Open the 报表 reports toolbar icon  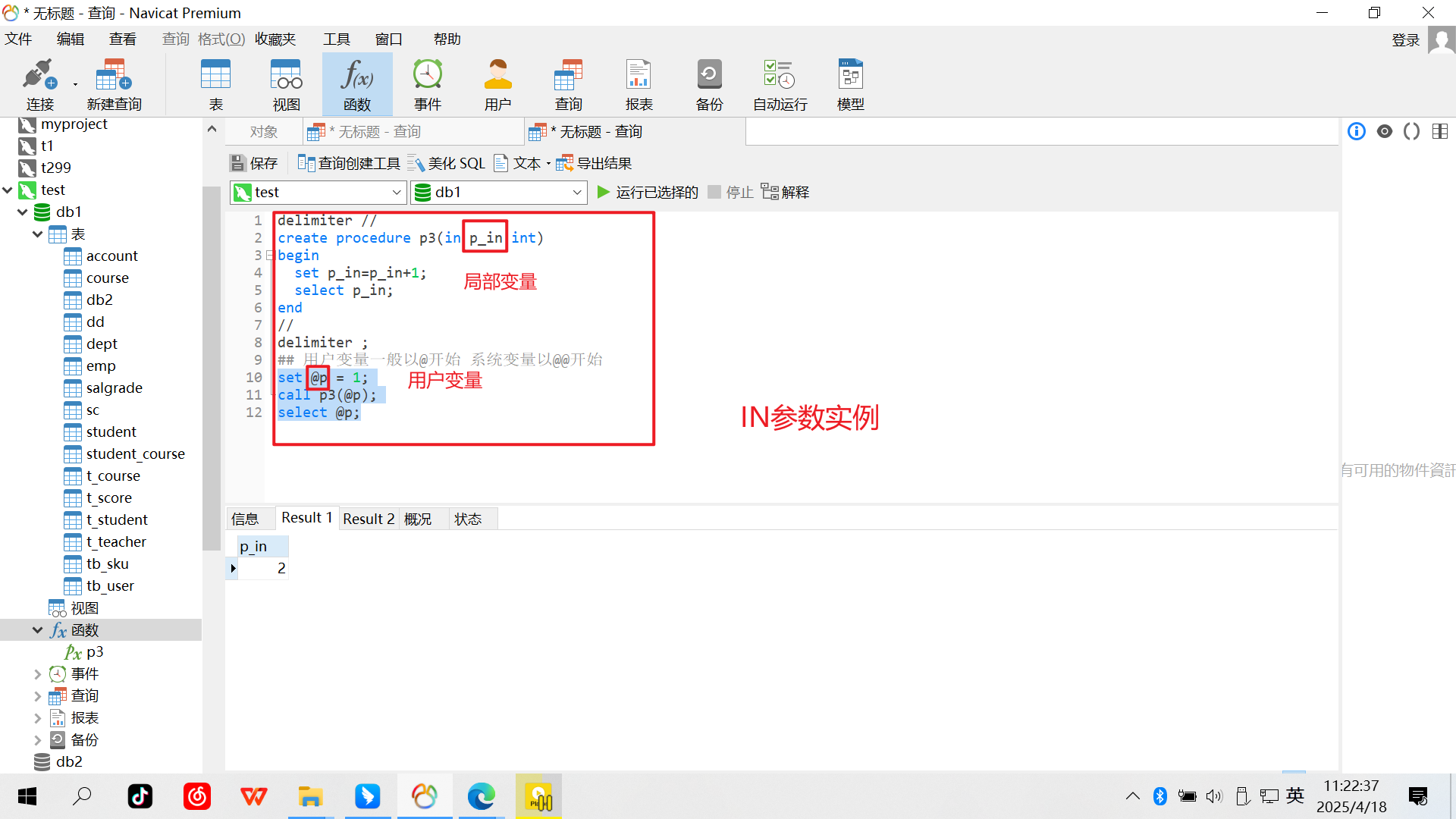tap(639, 85)
